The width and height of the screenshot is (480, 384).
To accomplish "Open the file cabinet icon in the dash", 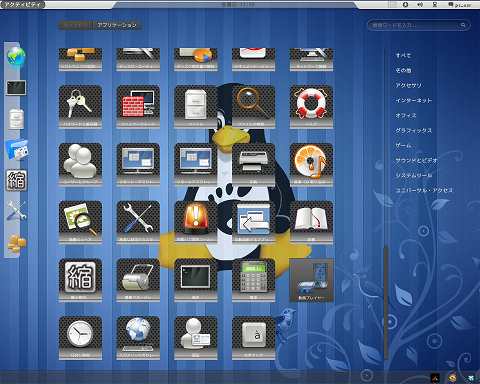I will click(16, 118).
